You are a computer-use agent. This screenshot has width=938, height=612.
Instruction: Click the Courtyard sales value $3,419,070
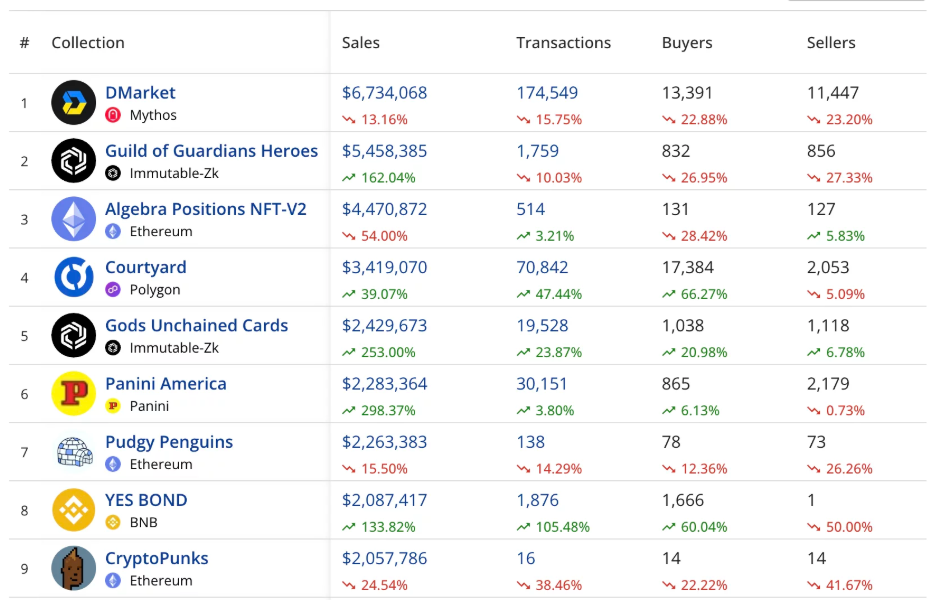pyautogui.click(x=385, y=267)
